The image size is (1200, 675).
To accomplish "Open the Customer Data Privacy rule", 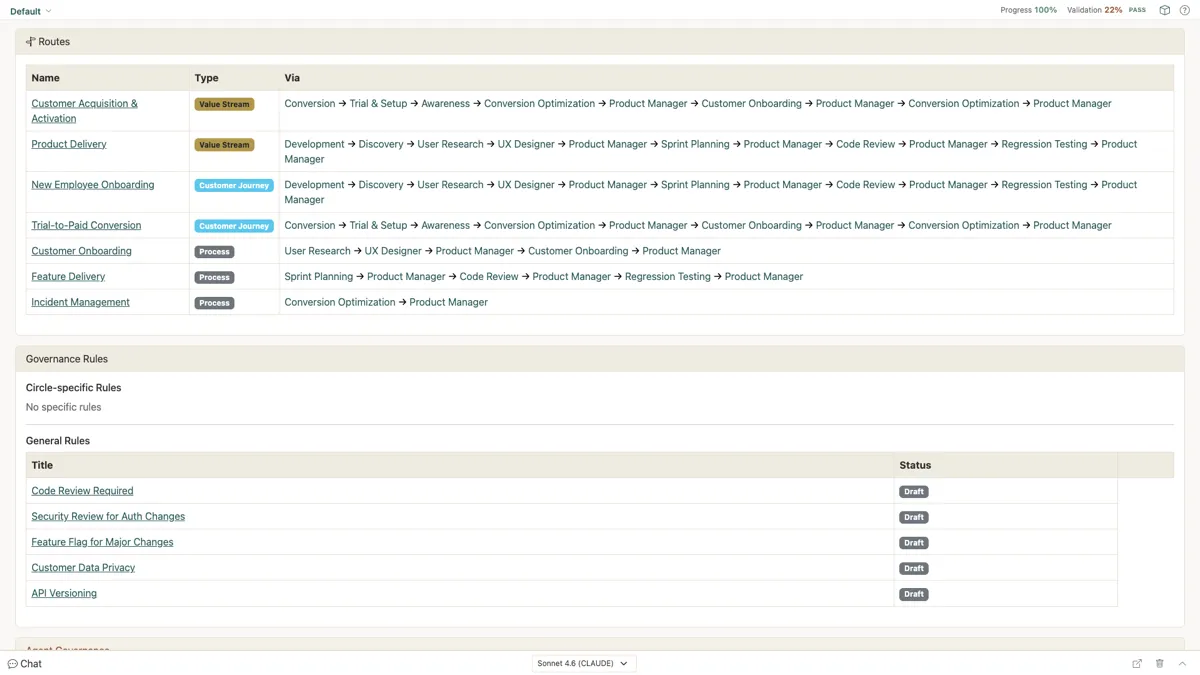I will click(x=83, y=568).
